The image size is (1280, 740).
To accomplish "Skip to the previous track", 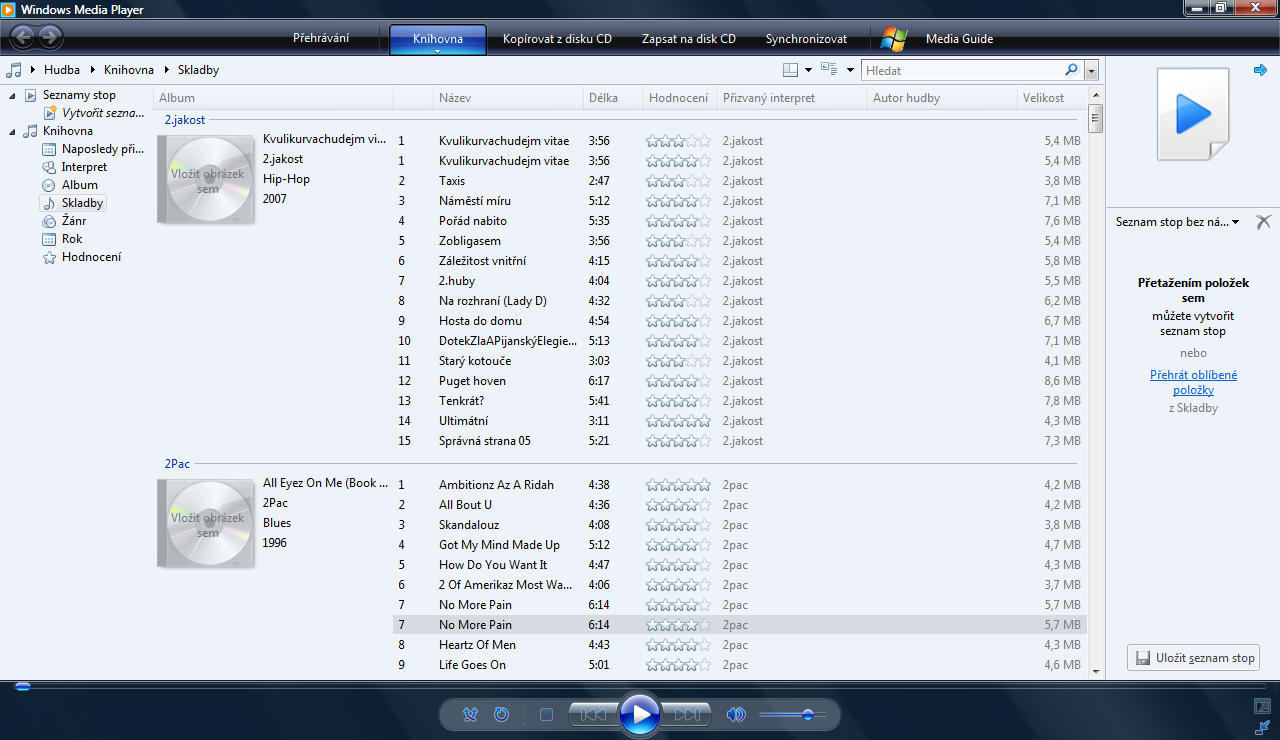I will (593, 715).
